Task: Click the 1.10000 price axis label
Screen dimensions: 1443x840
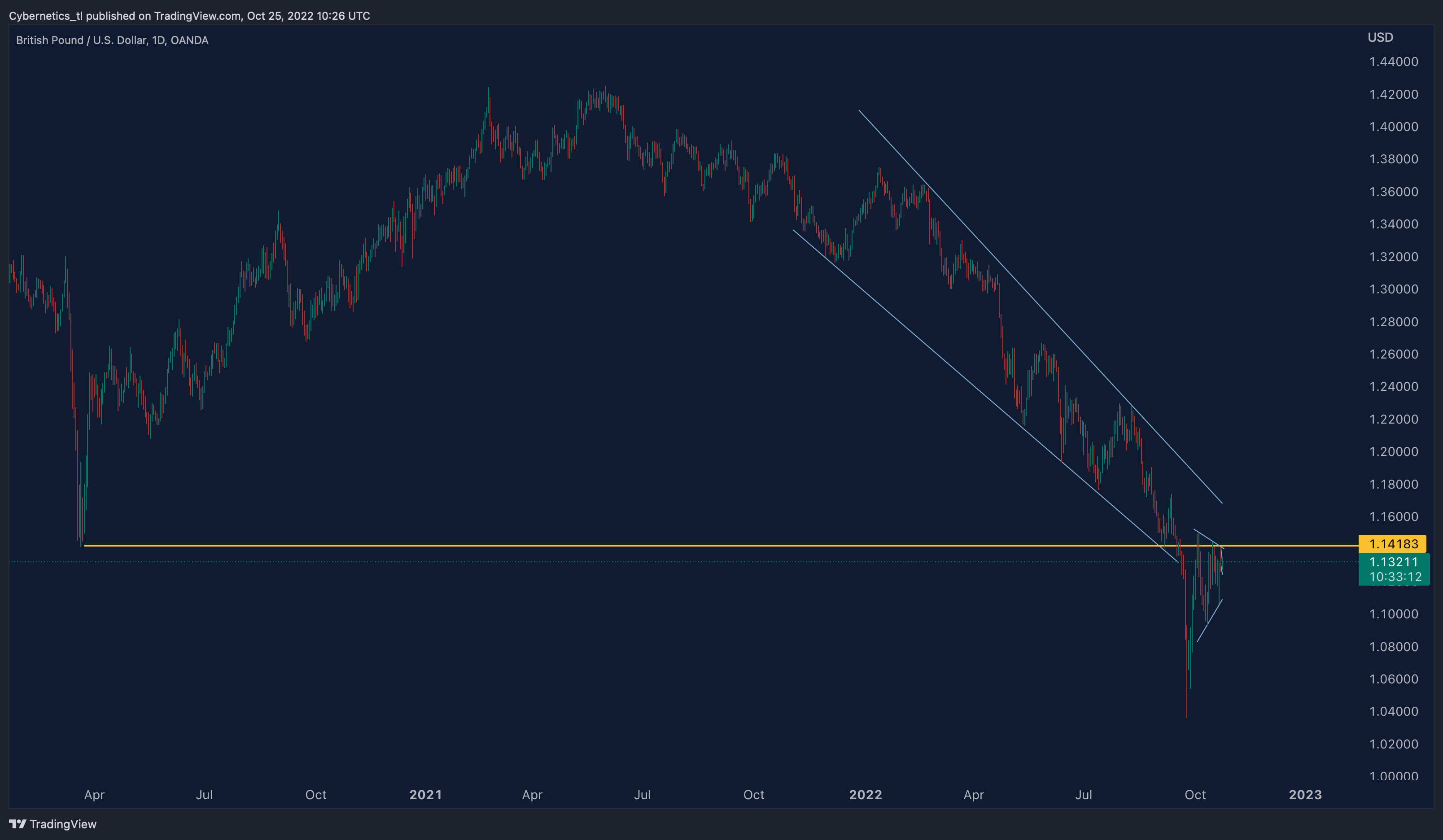Action: tap(1393, 614)
